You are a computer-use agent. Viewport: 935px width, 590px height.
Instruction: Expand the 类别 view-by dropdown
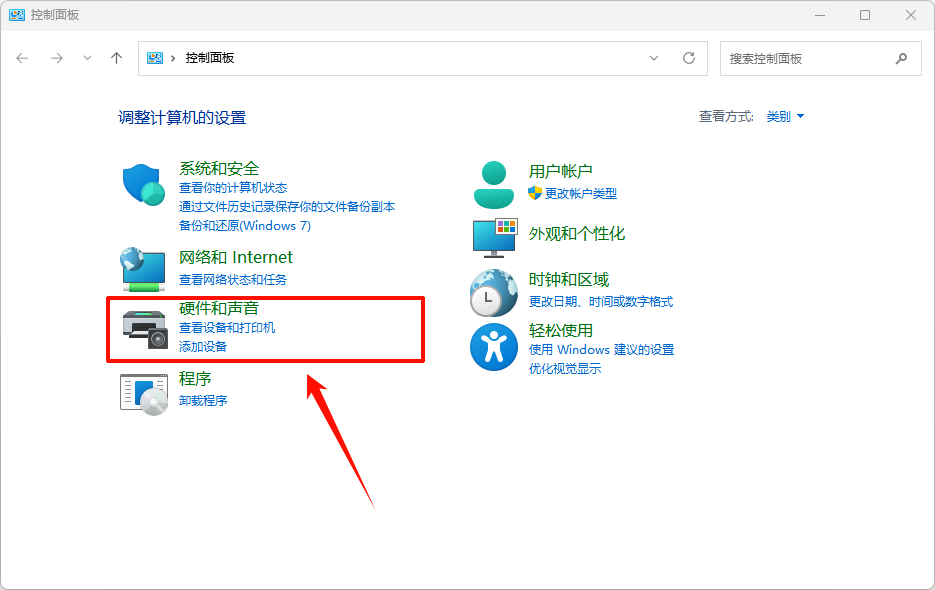tap(785, 117)
